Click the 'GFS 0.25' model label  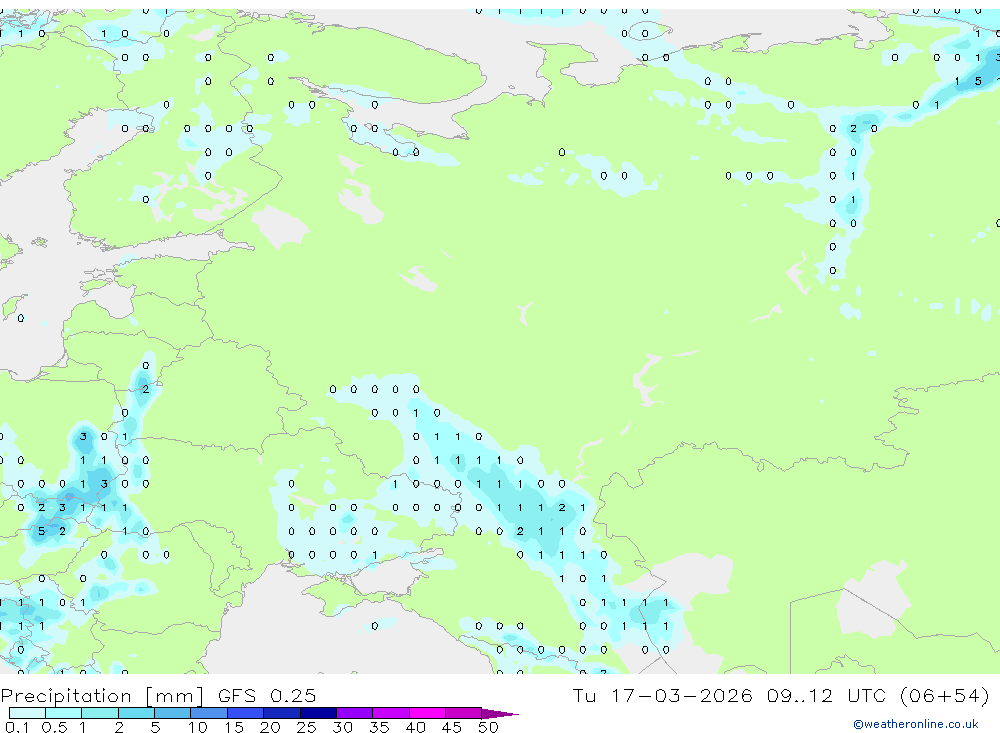tap(267, 695)
